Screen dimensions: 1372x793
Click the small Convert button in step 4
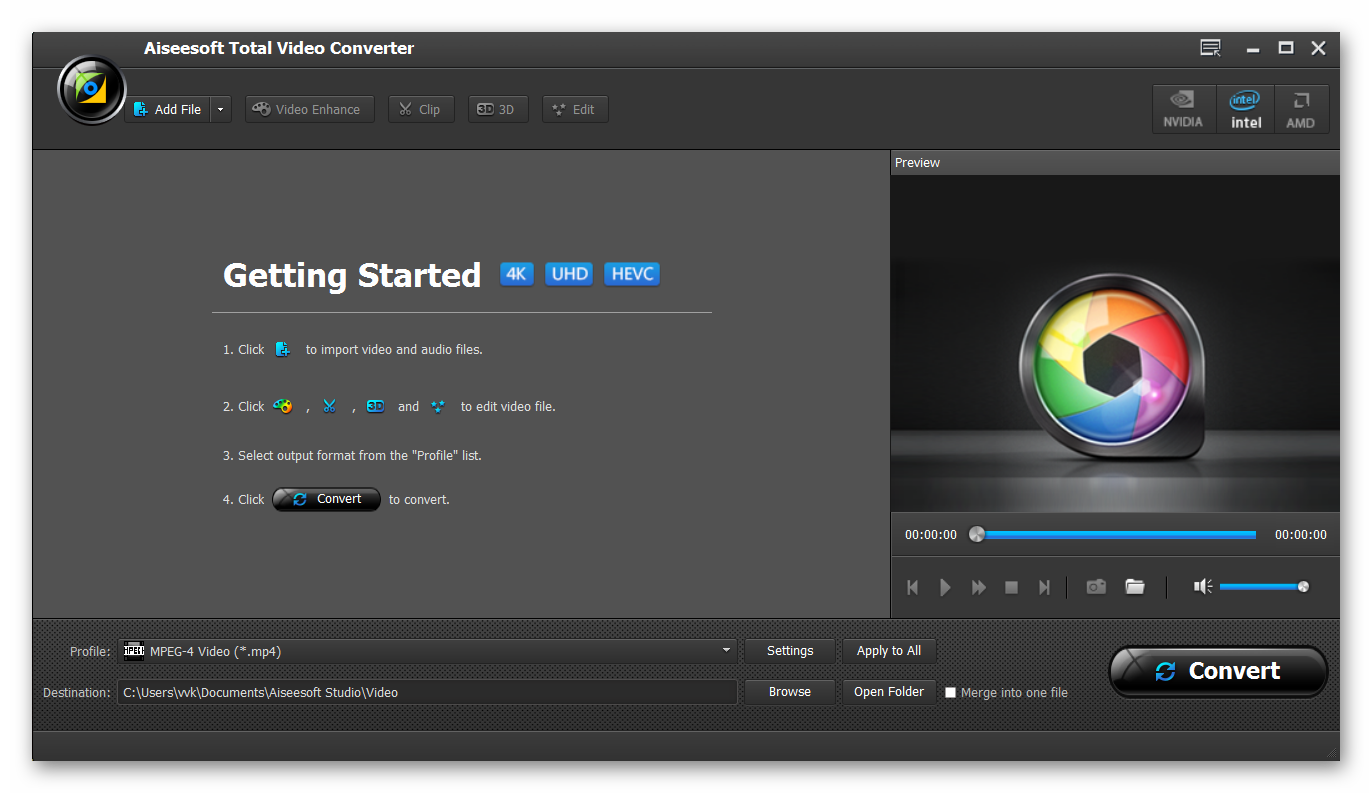click(x=327, y=499)
